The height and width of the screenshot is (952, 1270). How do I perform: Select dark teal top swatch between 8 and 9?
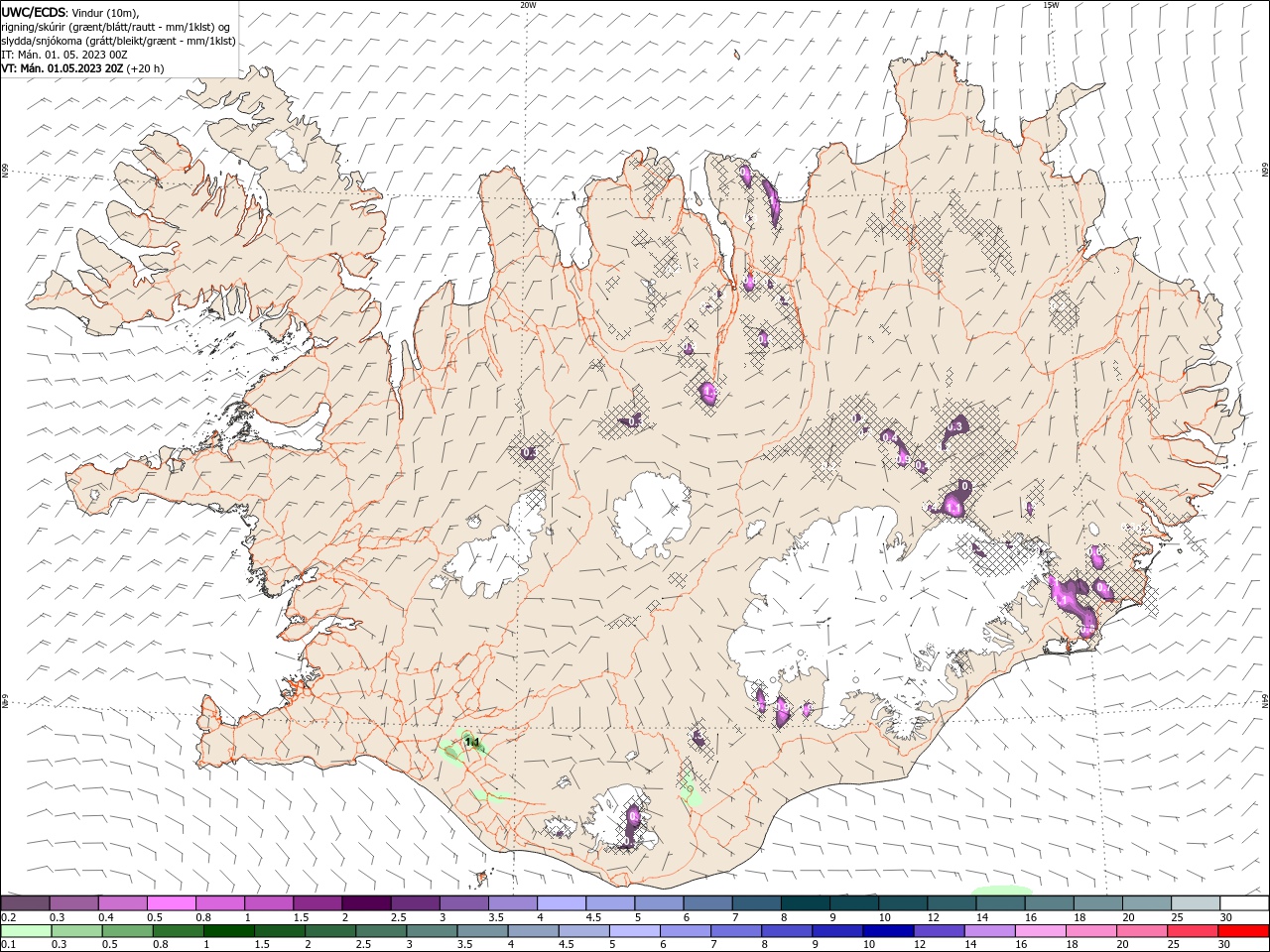[x=805, y=902]
